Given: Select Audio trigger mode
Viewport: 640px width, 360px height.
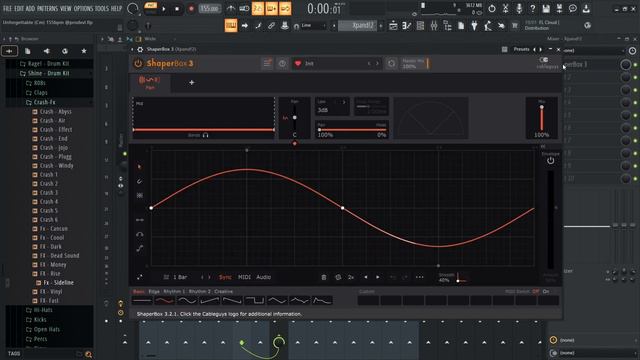Looking at the screenshot, I should (264, 277).
